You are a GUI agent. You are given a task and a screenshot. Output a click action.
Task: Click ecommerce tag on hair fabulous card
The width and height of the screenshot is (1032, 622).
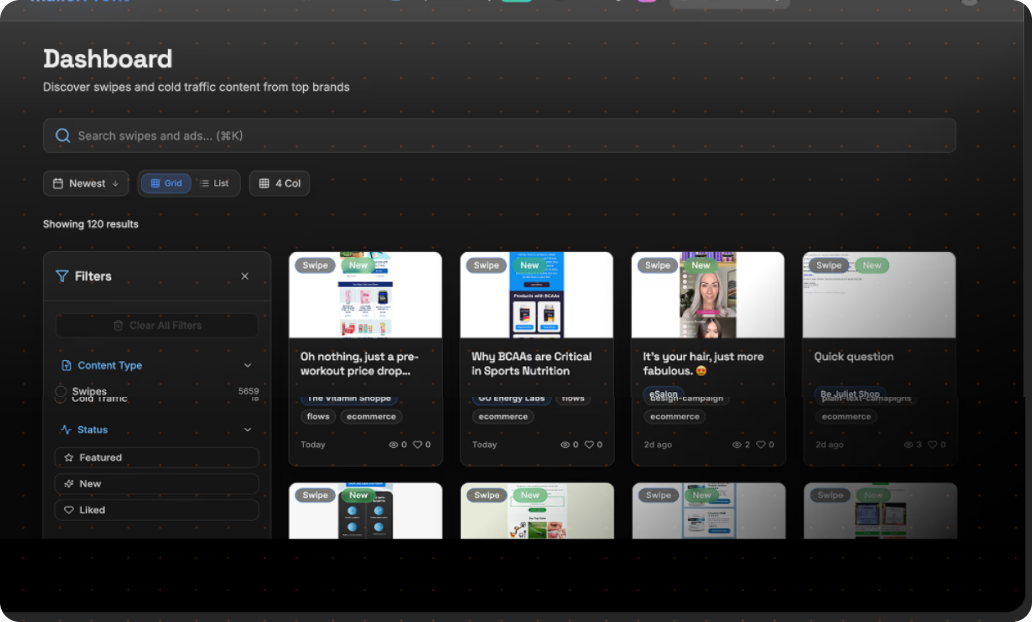[675, 417]
